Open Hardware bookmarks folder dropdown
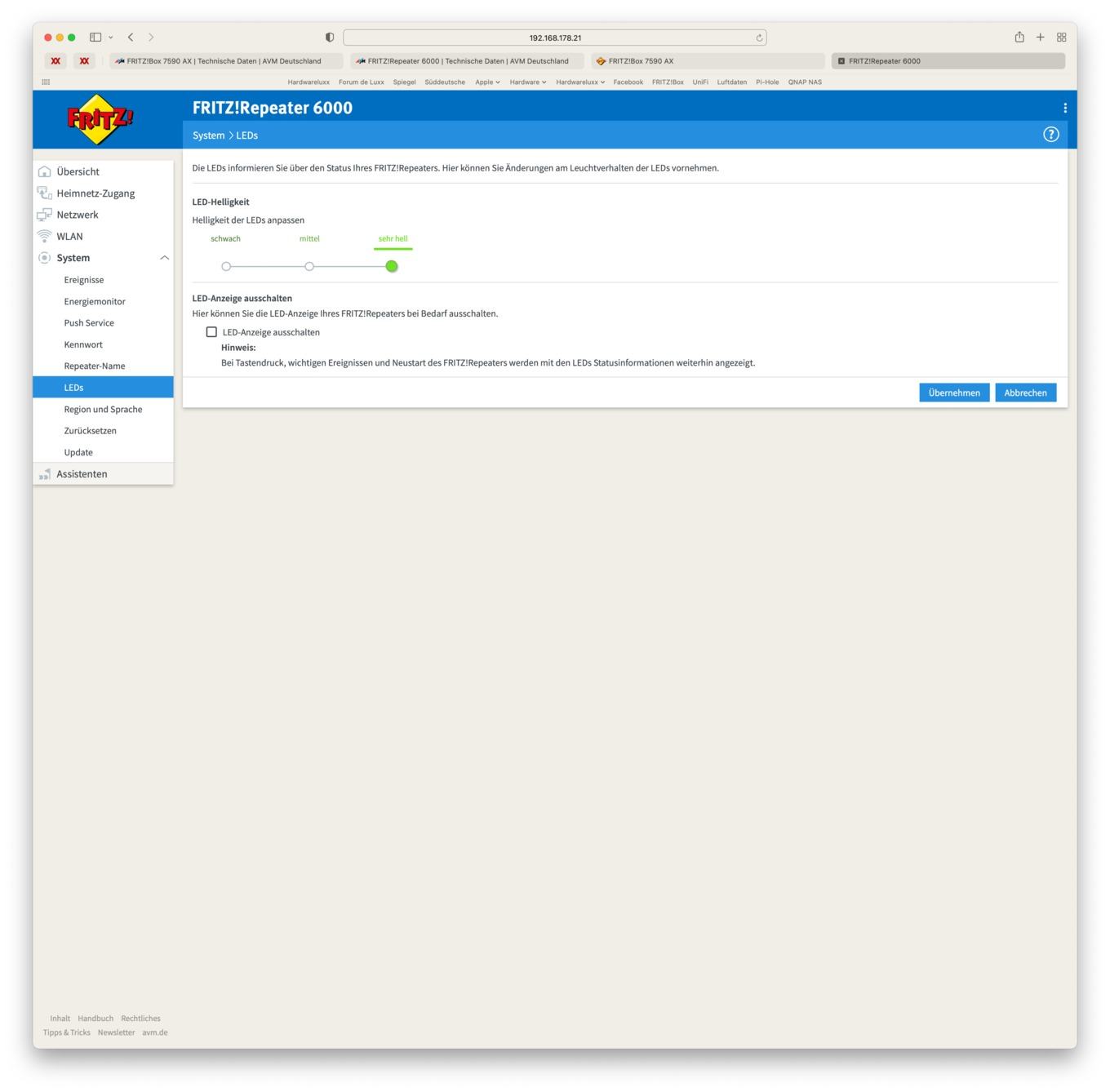 (x=528, y=82)
